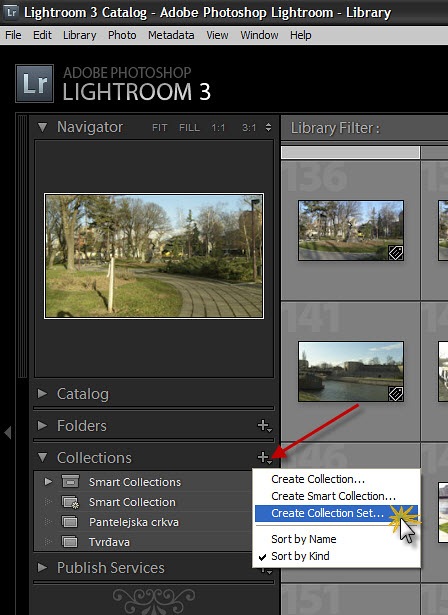Click the highlighted filter bar strip
The image size is (448, 615).
point(350,153)
